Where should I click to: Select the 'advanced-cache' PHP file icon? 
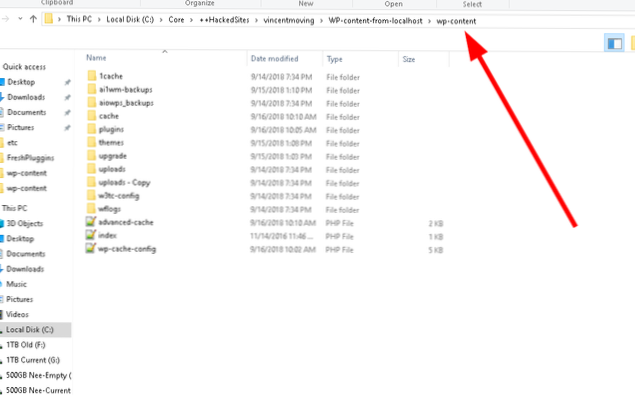[91, 221]
